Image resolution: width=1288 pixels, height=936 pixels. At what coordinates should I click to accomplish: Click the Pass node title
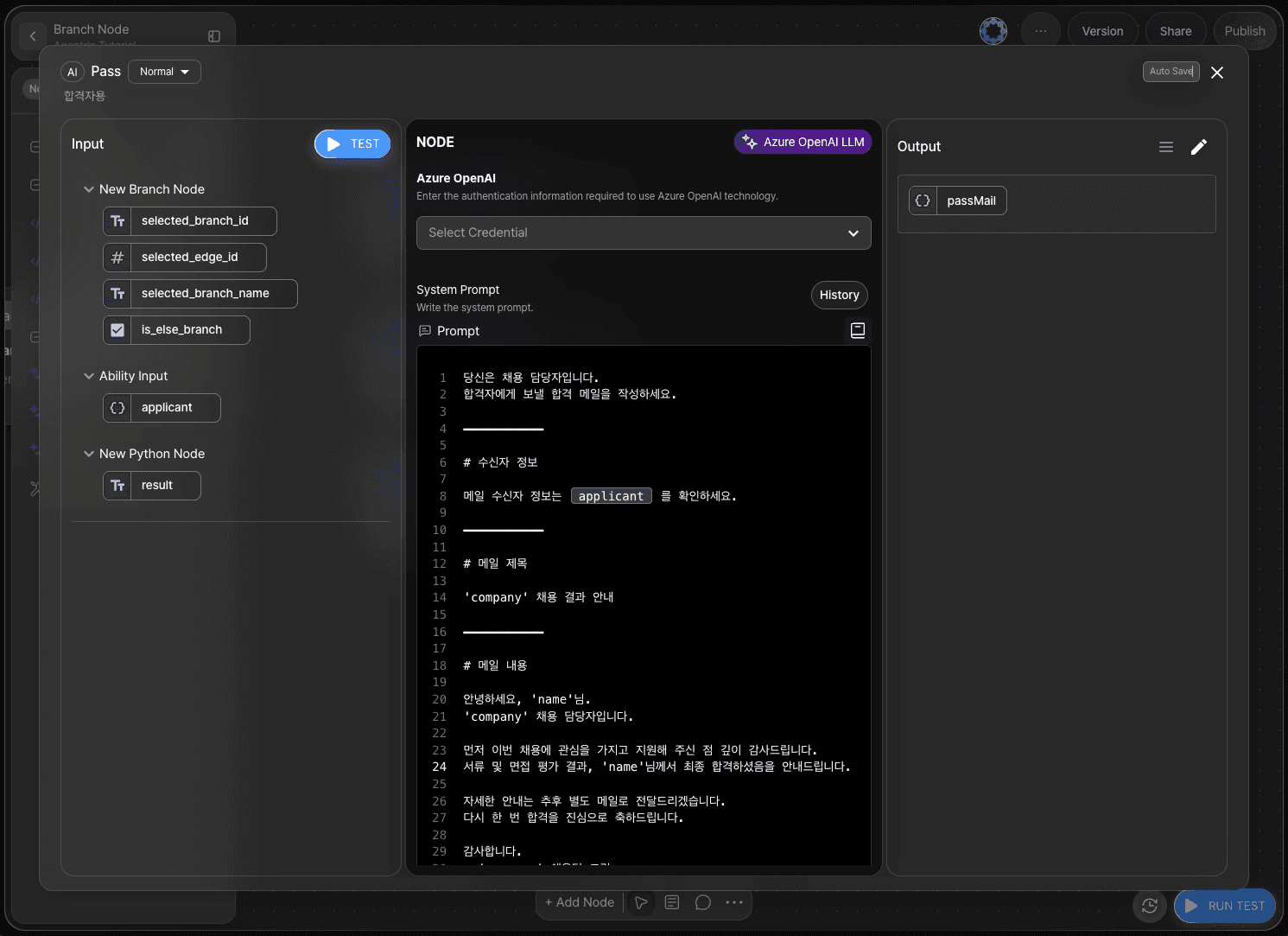click(105, 72)
